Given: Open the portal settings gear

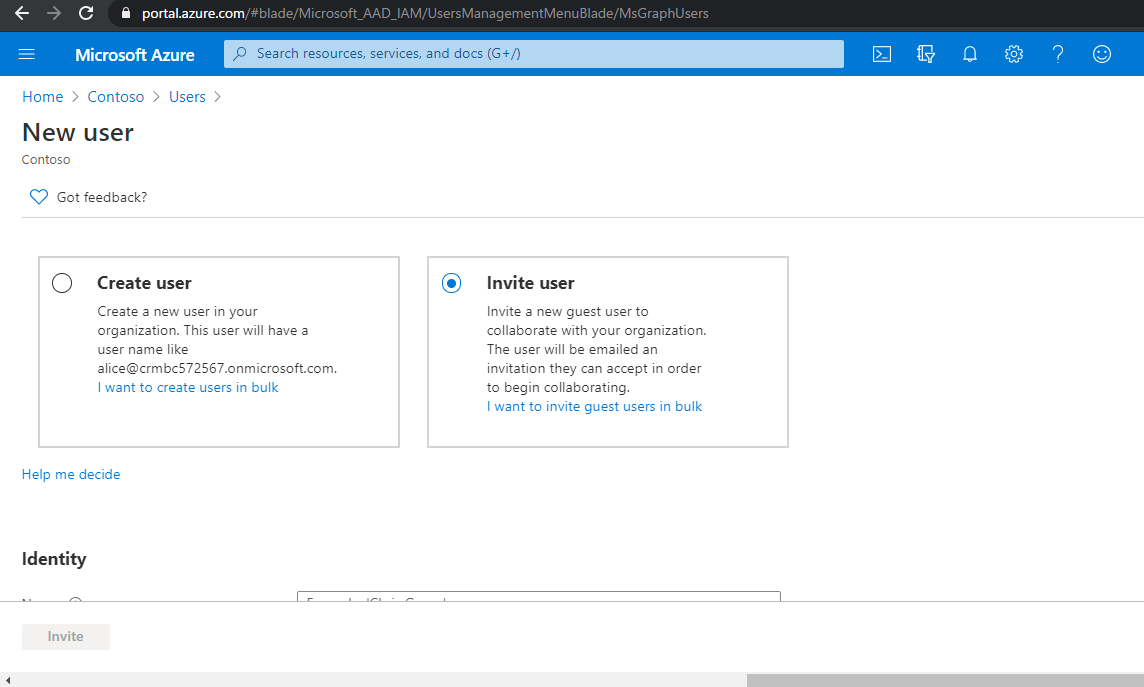Looking at the screenshot, I should (x=1013, y=54).
